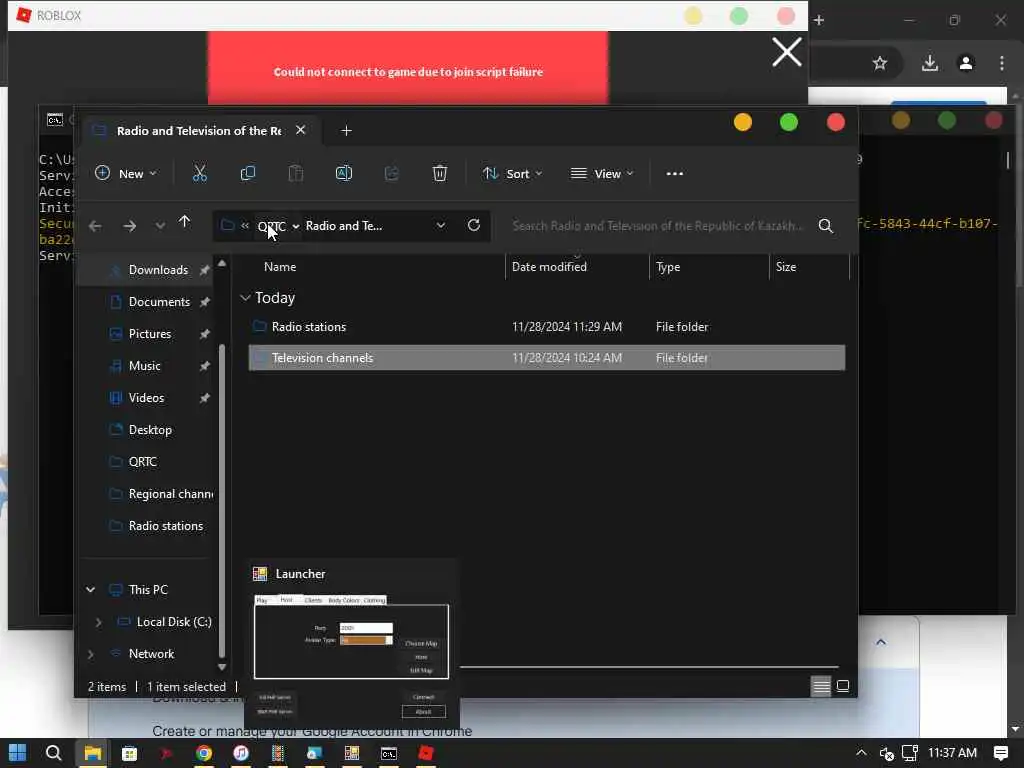Open the notification center icon

coord(1000,753)
